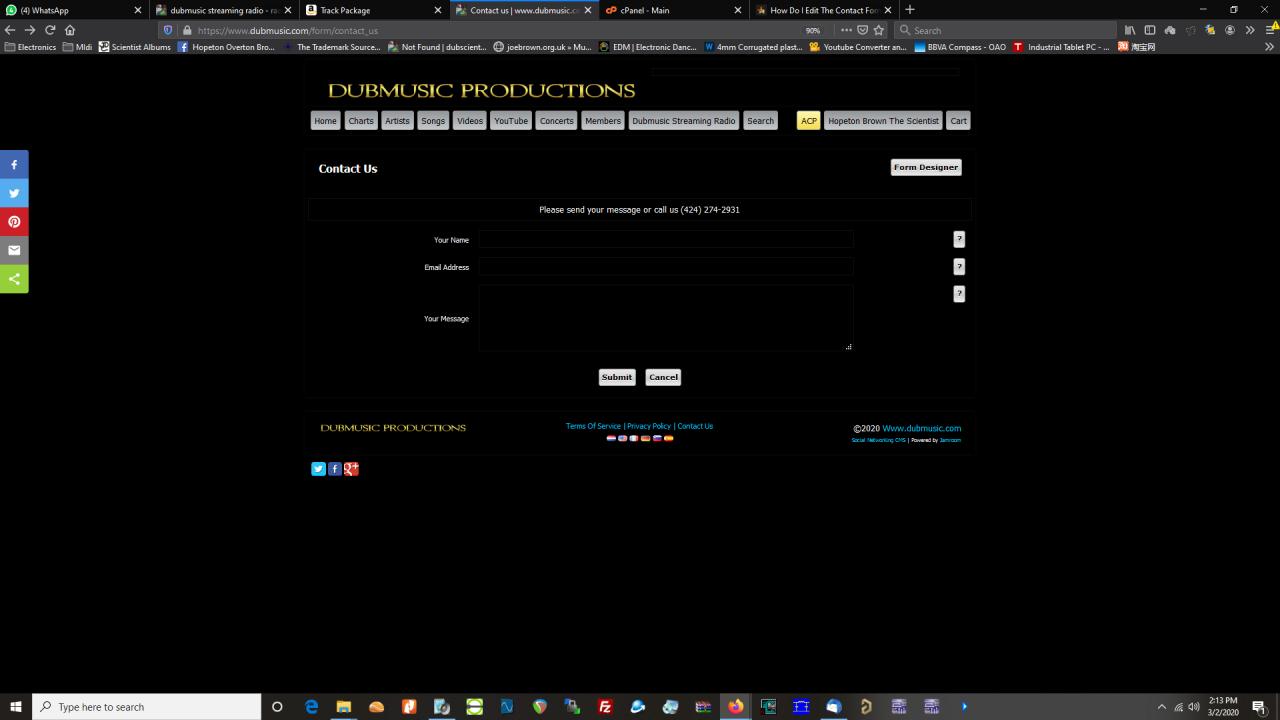Image resolution: width=1280 pixels, height=720 pixels.
Task: Share page by email sidebar icon
Action: click(x=14, y=250)
